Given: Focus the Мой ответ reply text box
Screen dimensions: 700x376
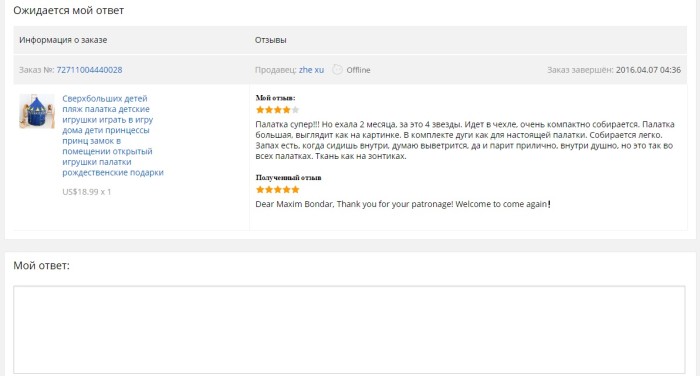Looking at the screenshot, I should (349, 330).
